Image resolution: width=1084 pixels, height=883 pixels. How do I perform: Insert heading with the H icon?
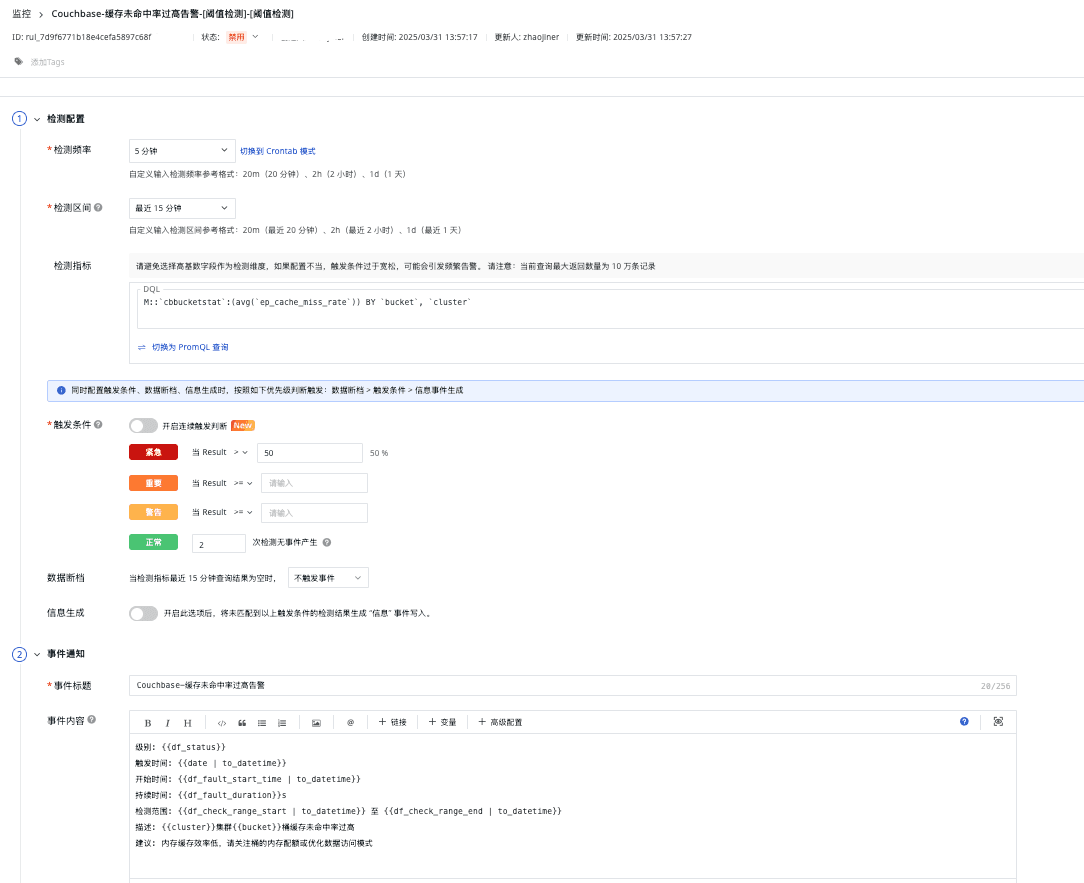click(187, 723)
